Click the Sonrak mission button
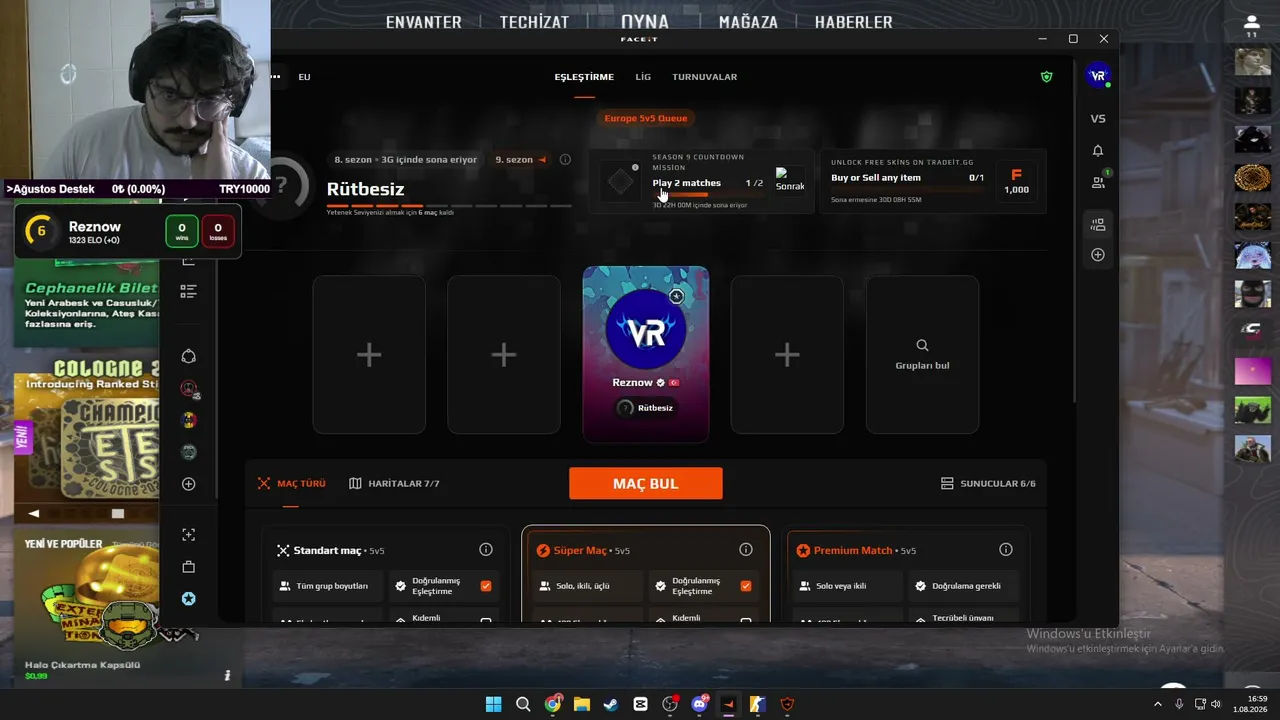 [790, 180]
